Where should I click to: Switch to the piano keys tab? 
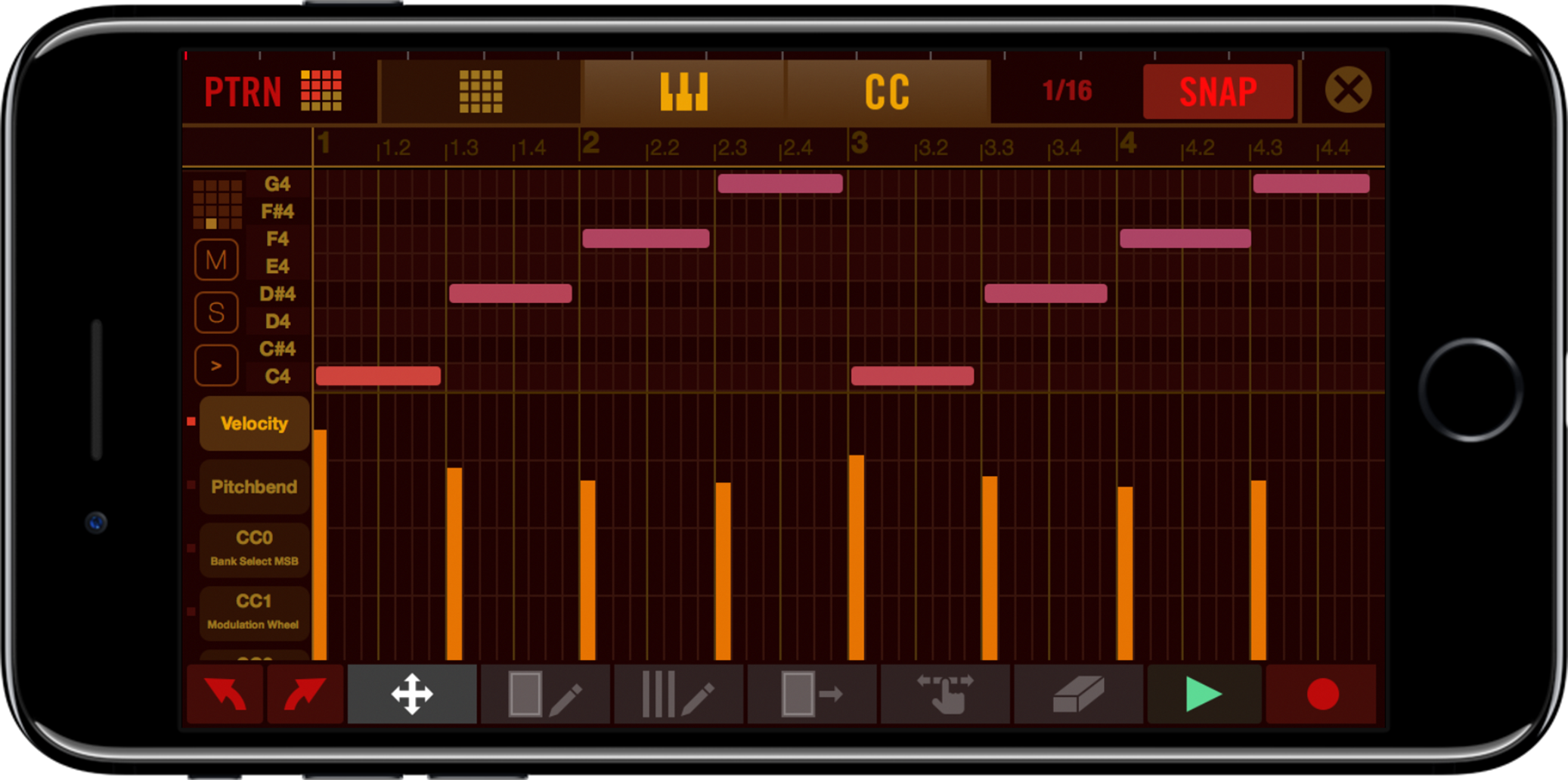click(683, 91)
